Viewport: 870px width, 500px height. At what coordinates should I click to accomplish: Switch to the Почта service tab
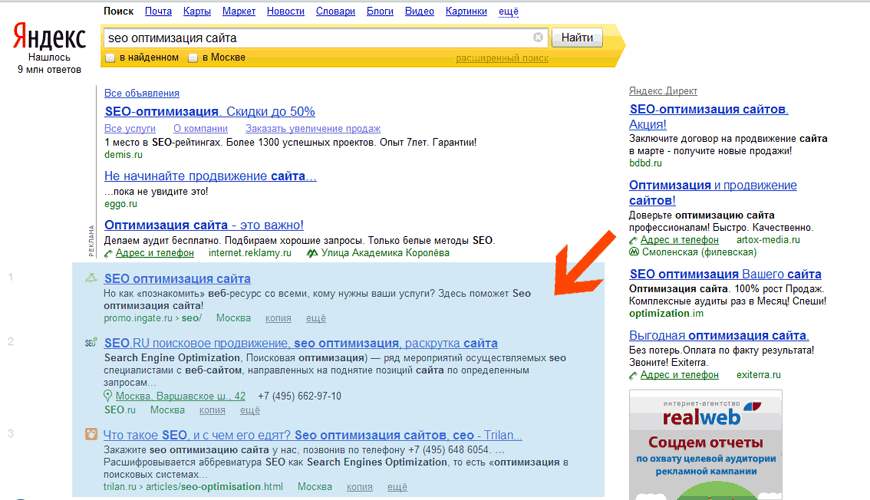click(158, 11)
